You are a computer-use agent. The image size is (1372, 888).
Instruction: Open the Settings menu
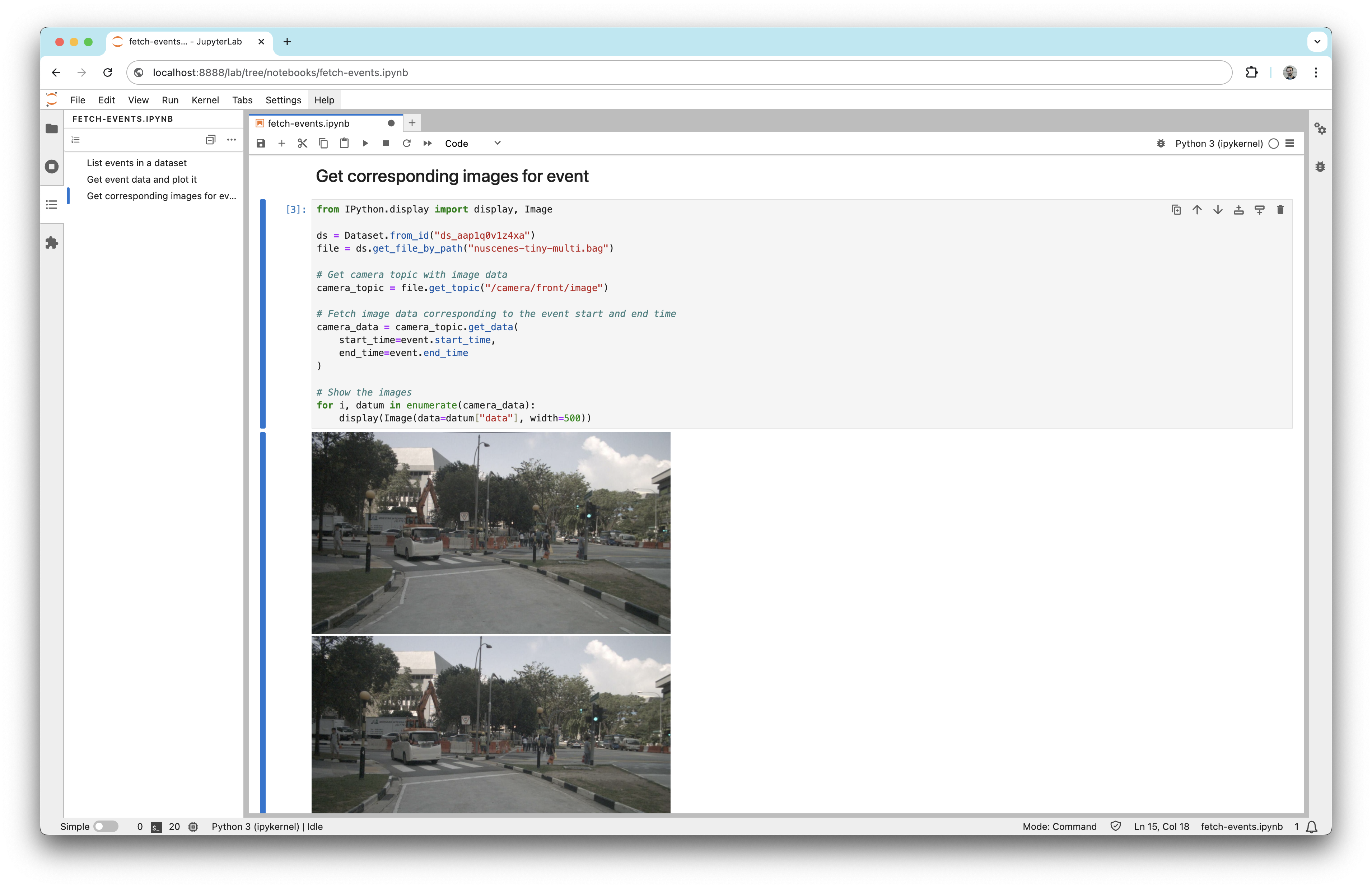(x=283, y=100)
